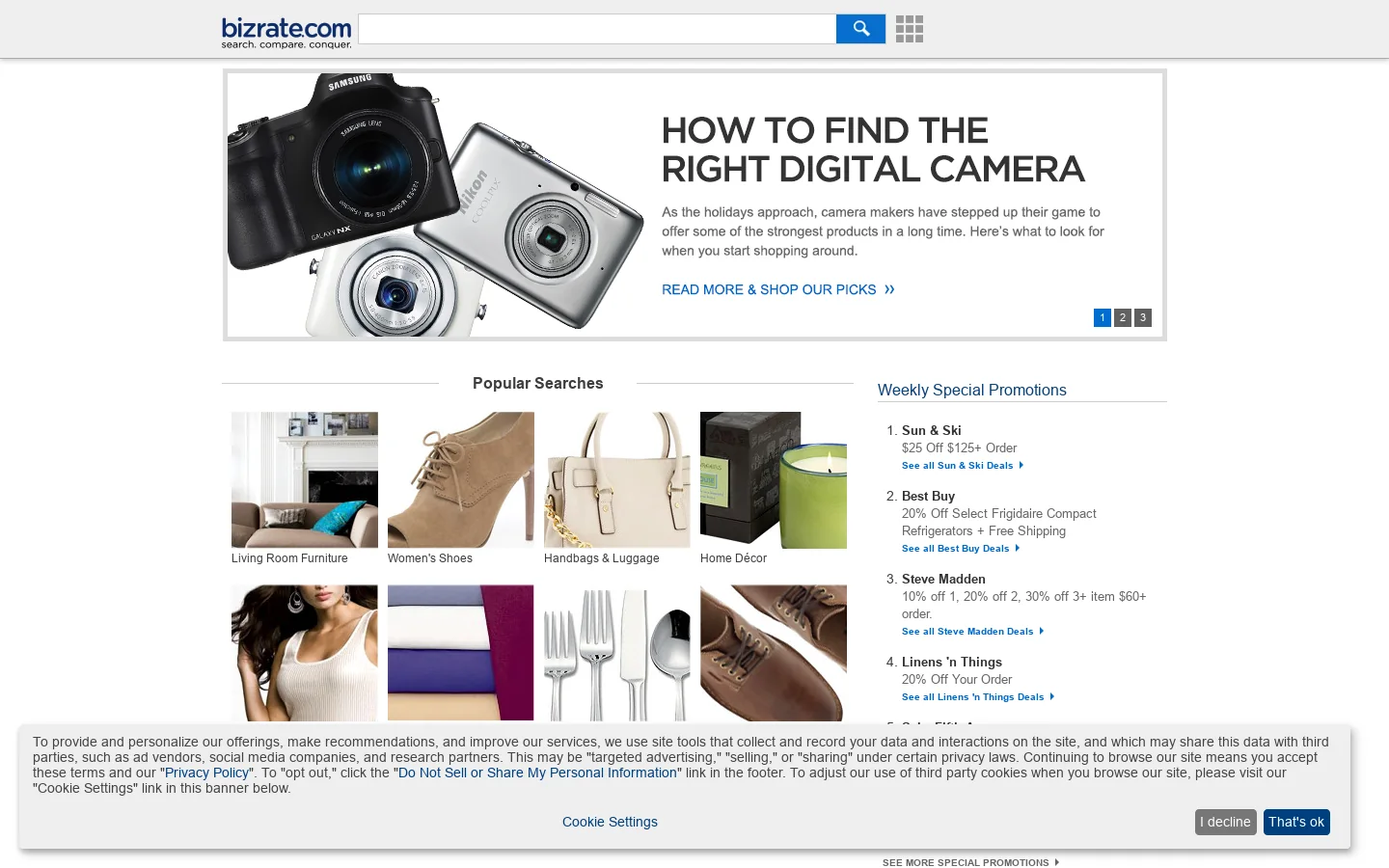Click See all Steve Madden Deals
Image resolution: width=1389 pixels, height=868 pixels.
(x=973, y=632)
